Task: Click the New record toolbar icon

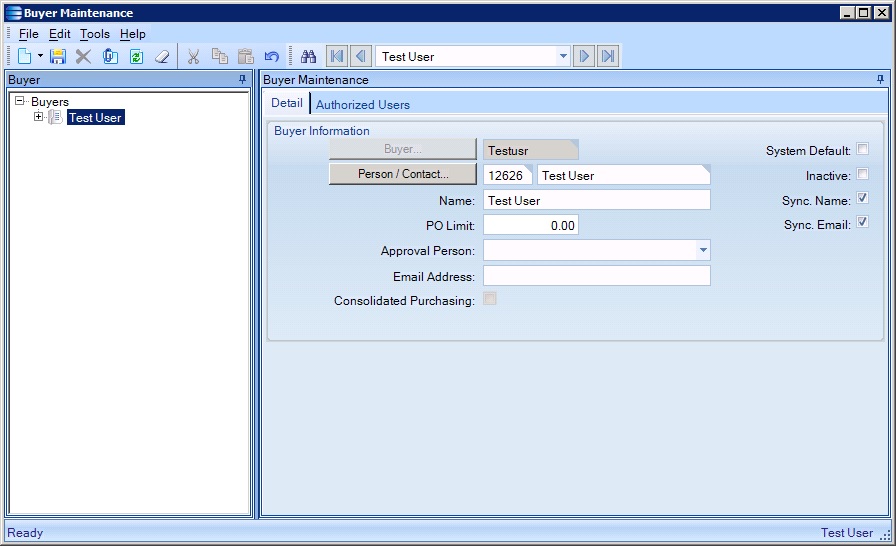Action: tap(25, 56)
